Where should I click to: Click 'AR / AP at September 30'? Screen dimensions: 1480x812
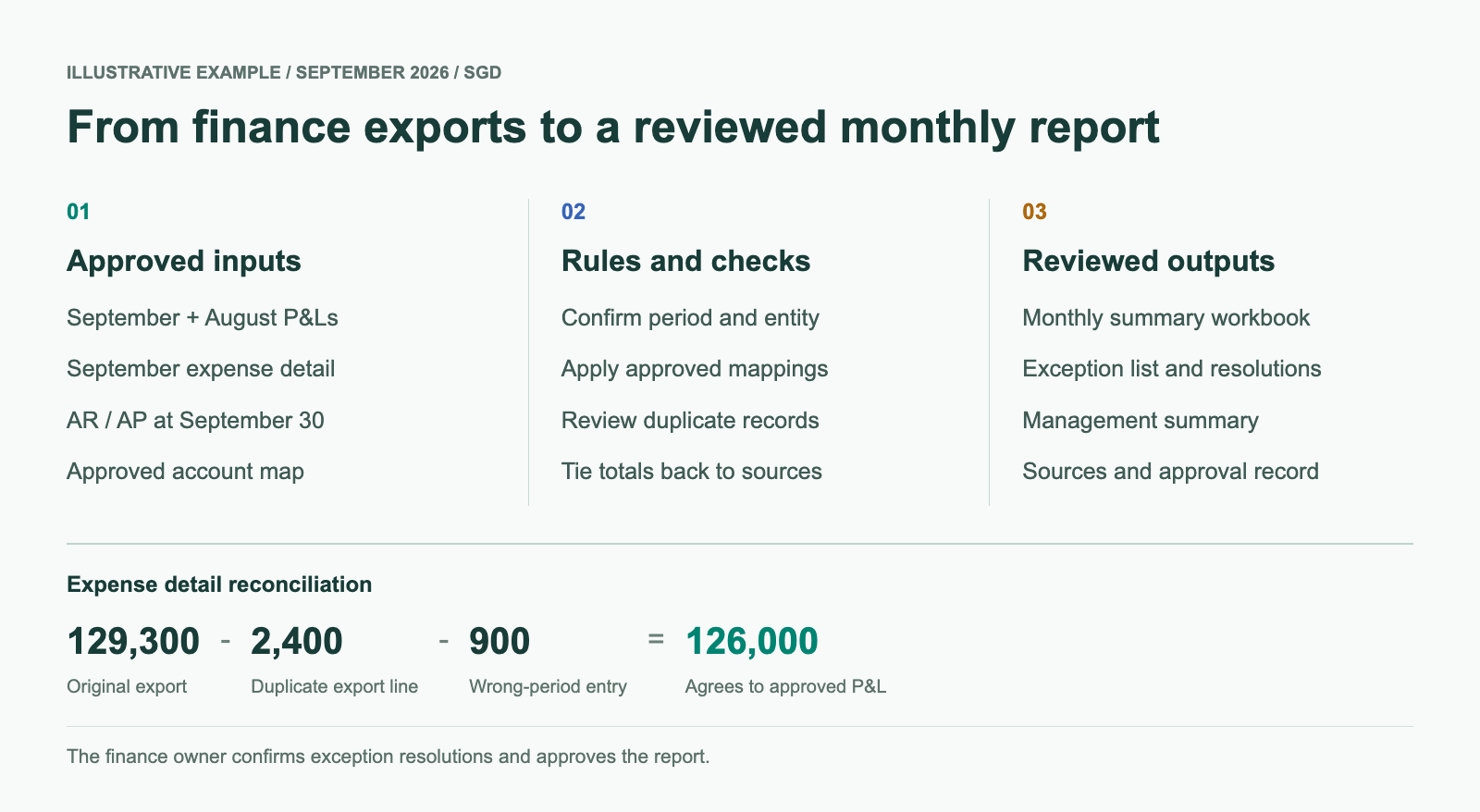click(195, 421)
